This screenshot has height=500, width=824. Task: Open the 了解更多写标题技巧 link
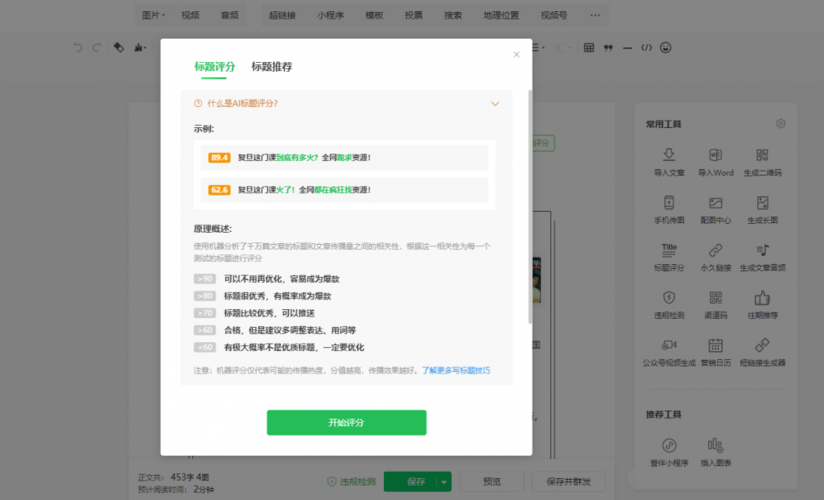[456, 370]
